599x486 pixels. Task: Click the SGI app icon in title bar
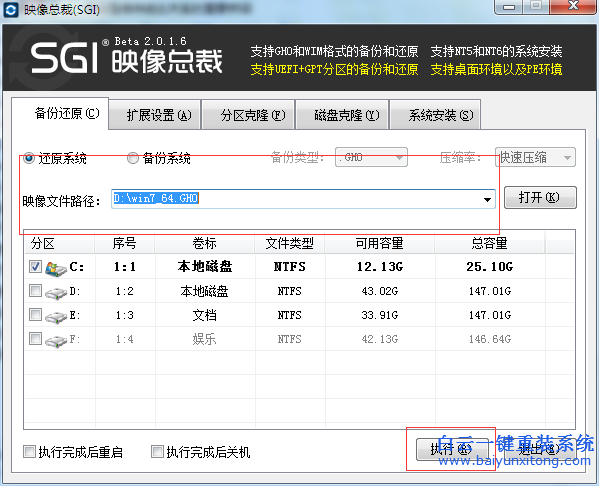(x=10, y=10)
